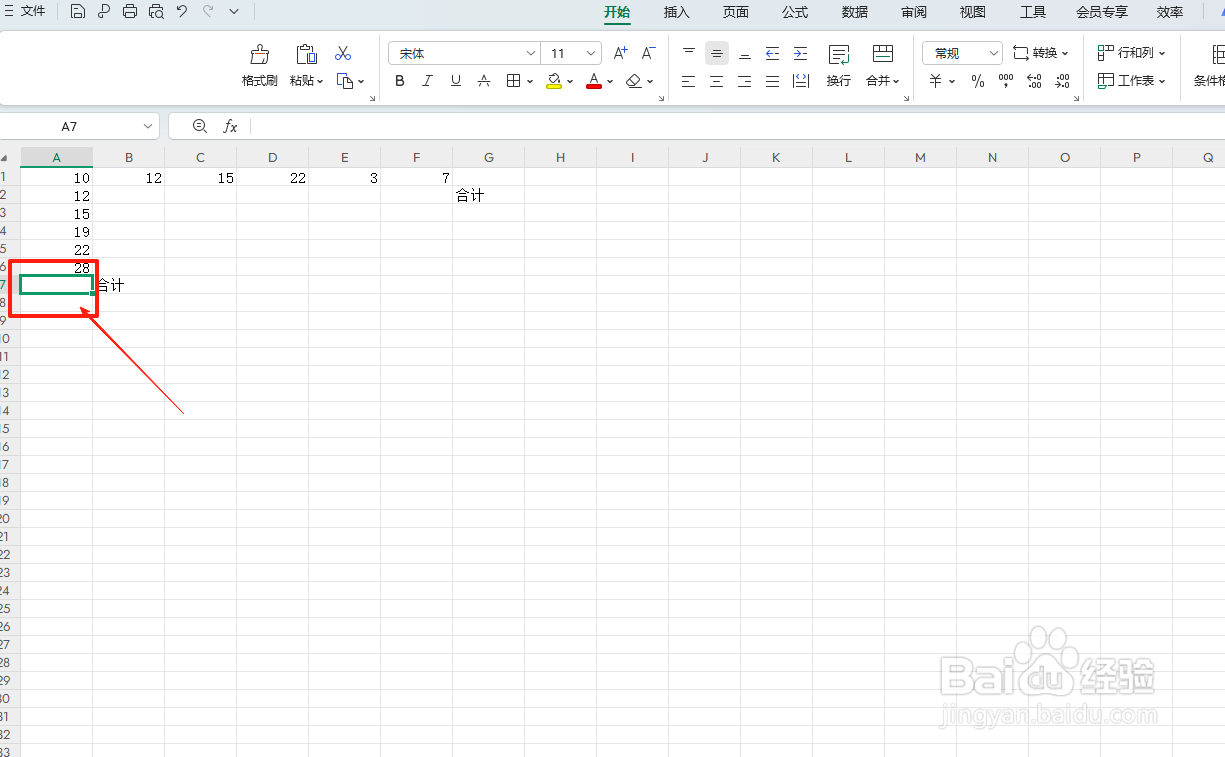Click the distributed alignment icon
The image size is (1225, 757).
coord(800,81)
